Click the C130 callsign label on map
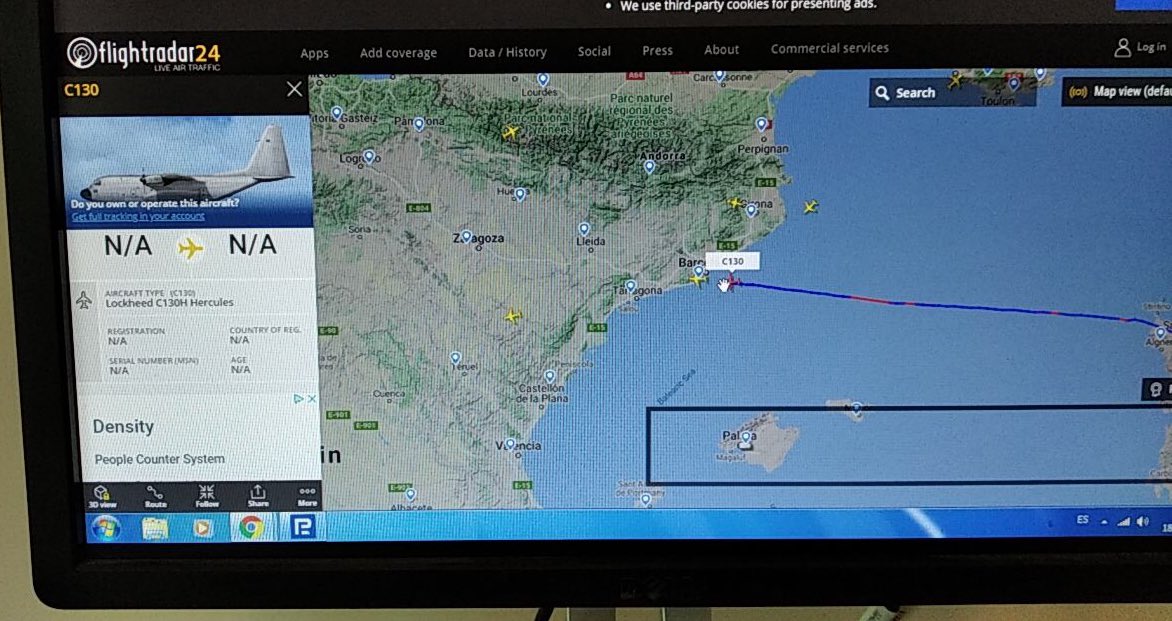 click(x=732, y=262)
